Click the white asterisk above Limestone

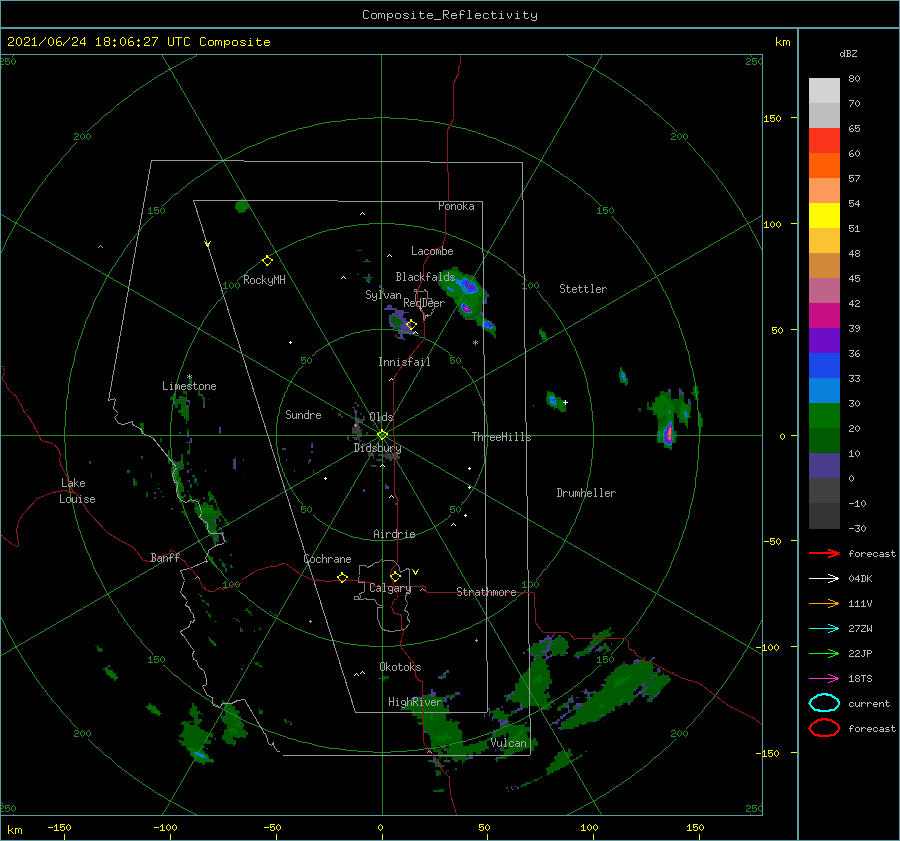[x=189, y=377]
